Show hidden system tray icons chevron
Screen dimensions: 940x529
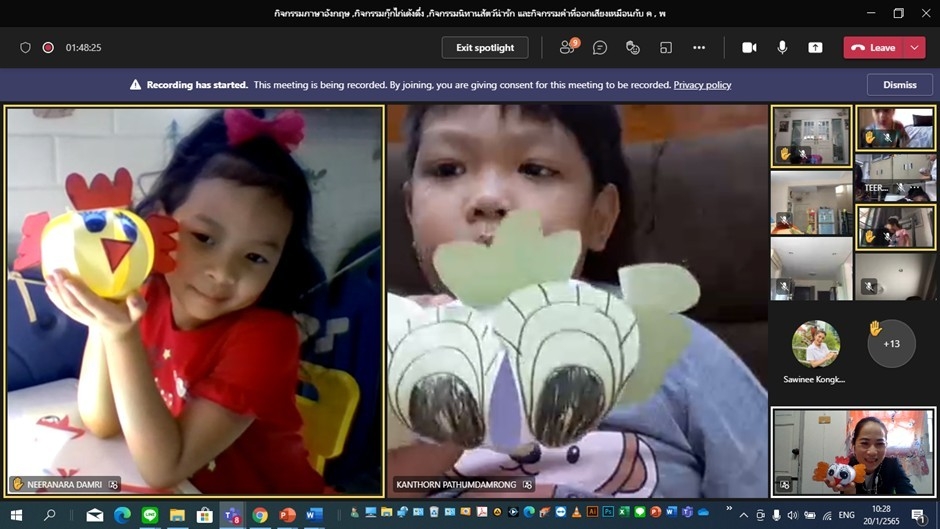point(743,515)
